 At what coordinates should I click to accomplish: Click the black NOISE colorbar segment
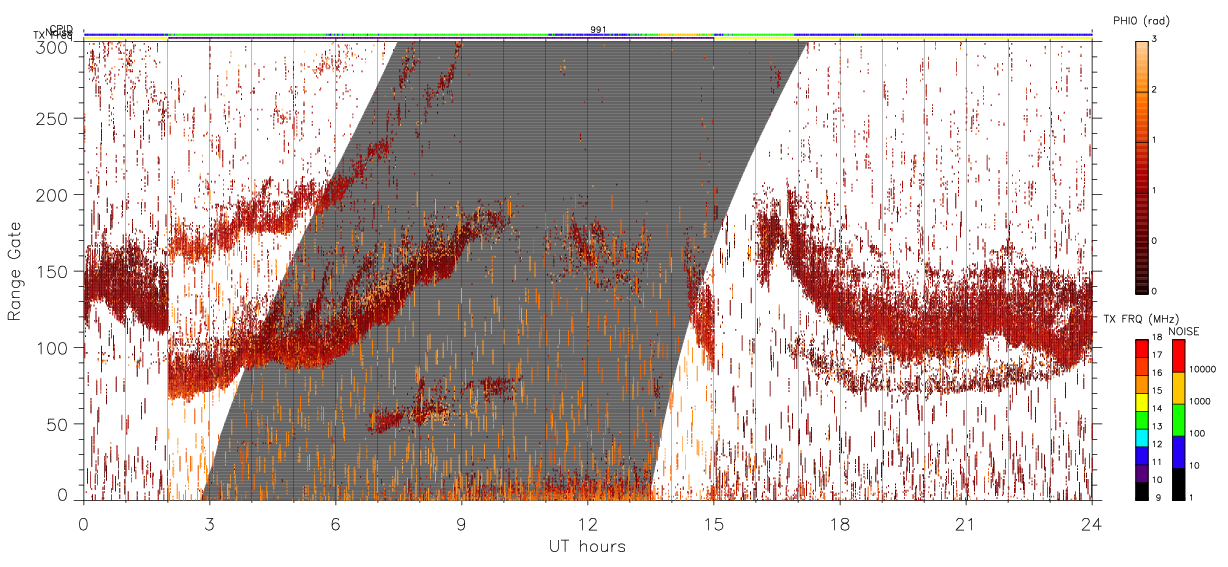point(1179,484)
